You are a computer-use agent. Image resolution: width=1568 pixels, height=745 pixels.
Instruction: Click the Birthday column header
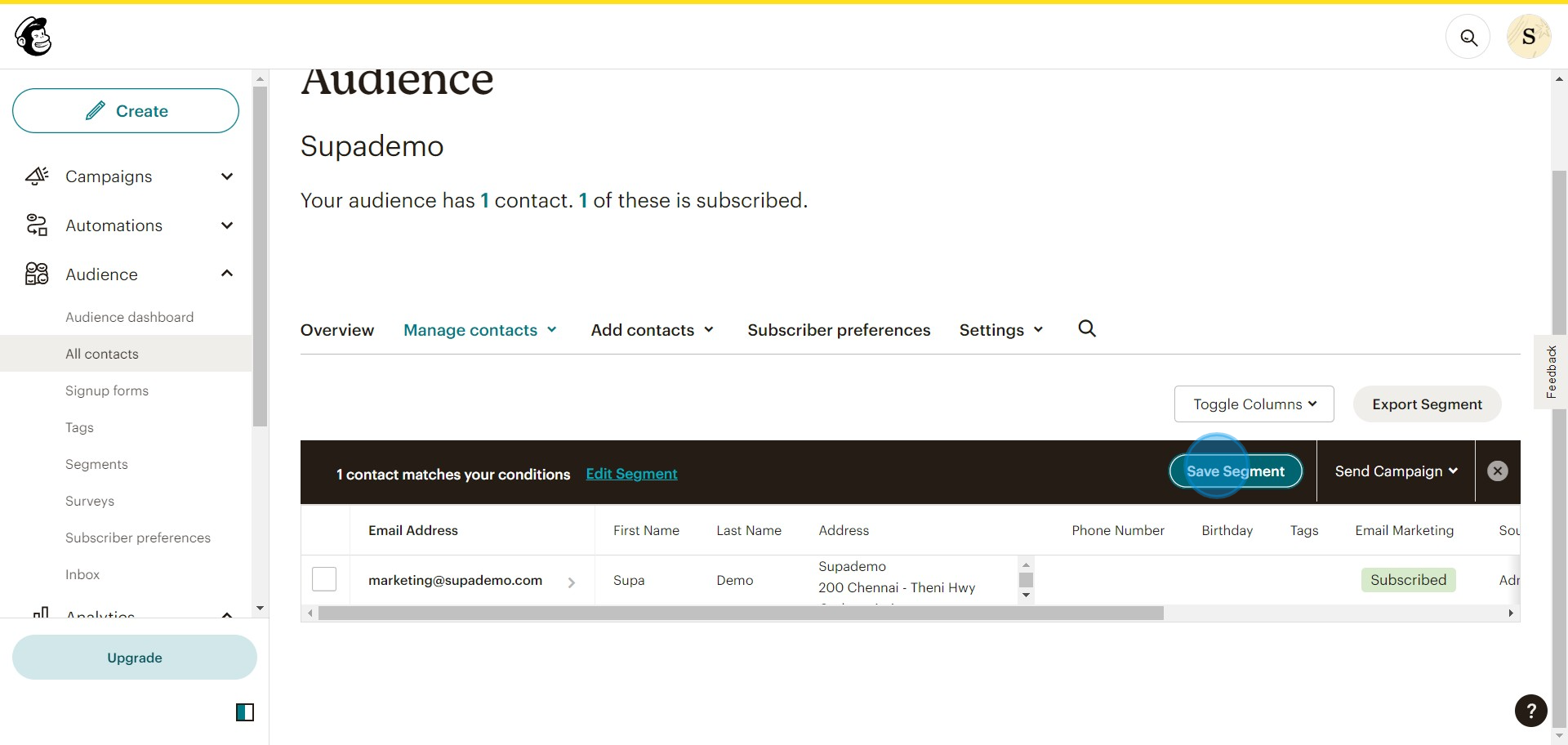coord(1227,530)
